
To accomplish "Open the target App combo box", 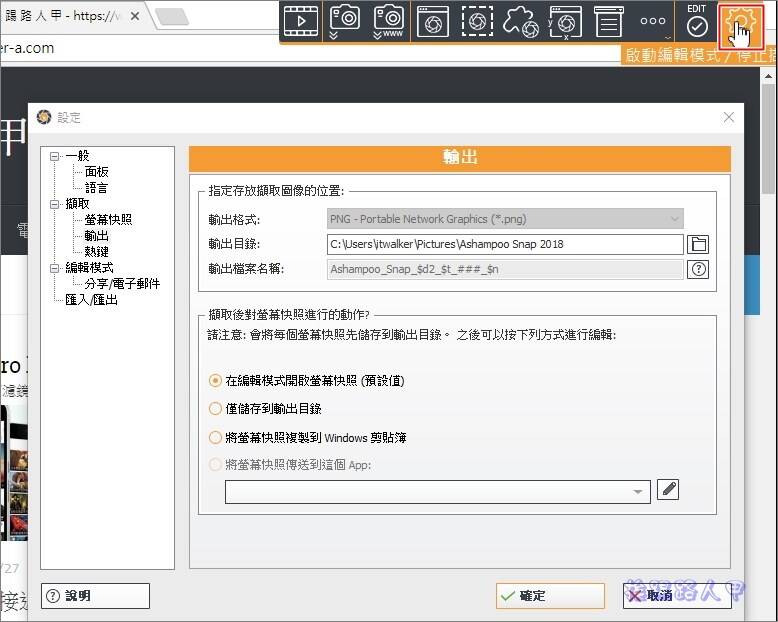I will pyautogui.click(x=438, y=492).
